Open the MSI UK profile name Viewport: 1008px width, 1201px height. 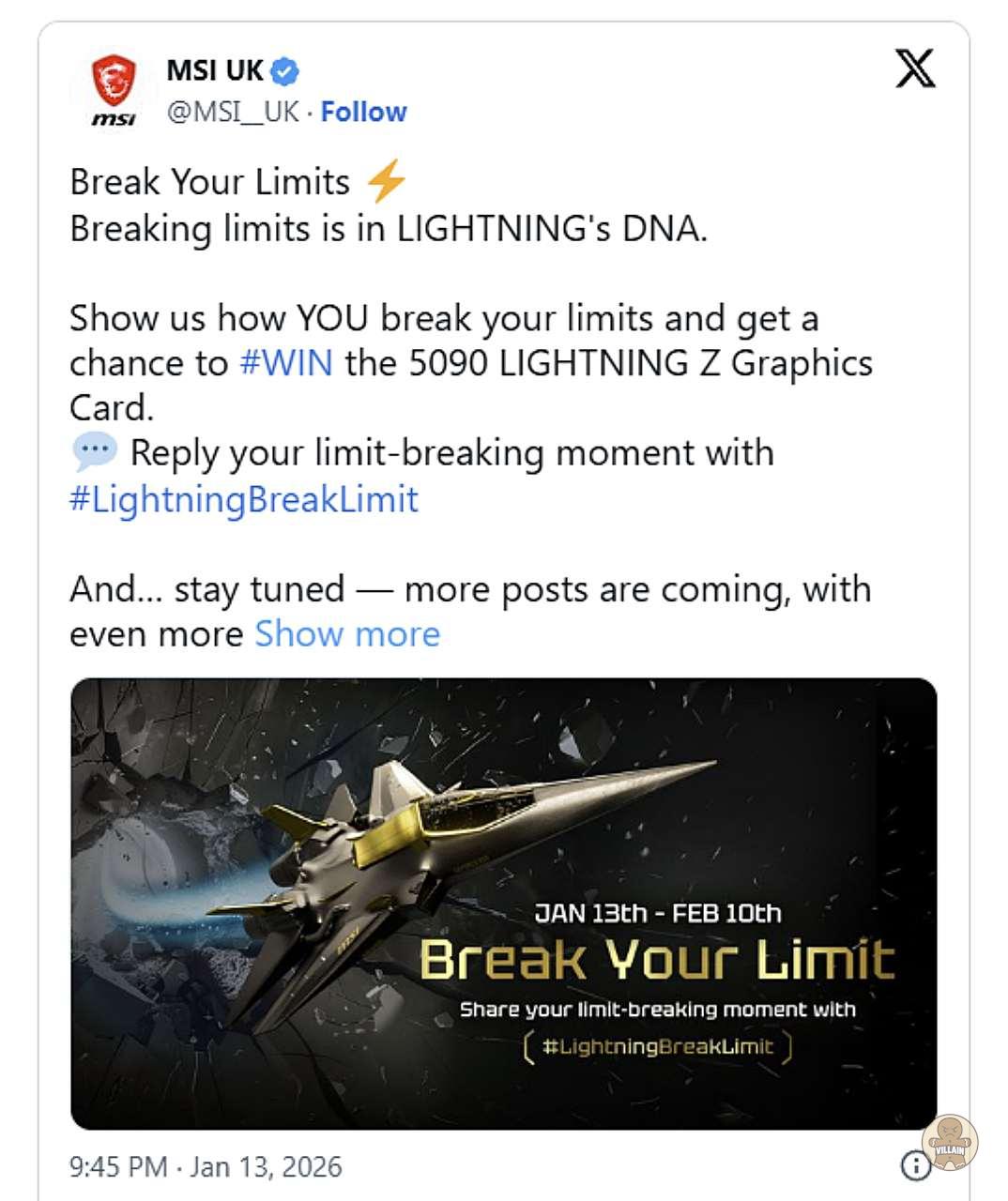tap(215, 70)
